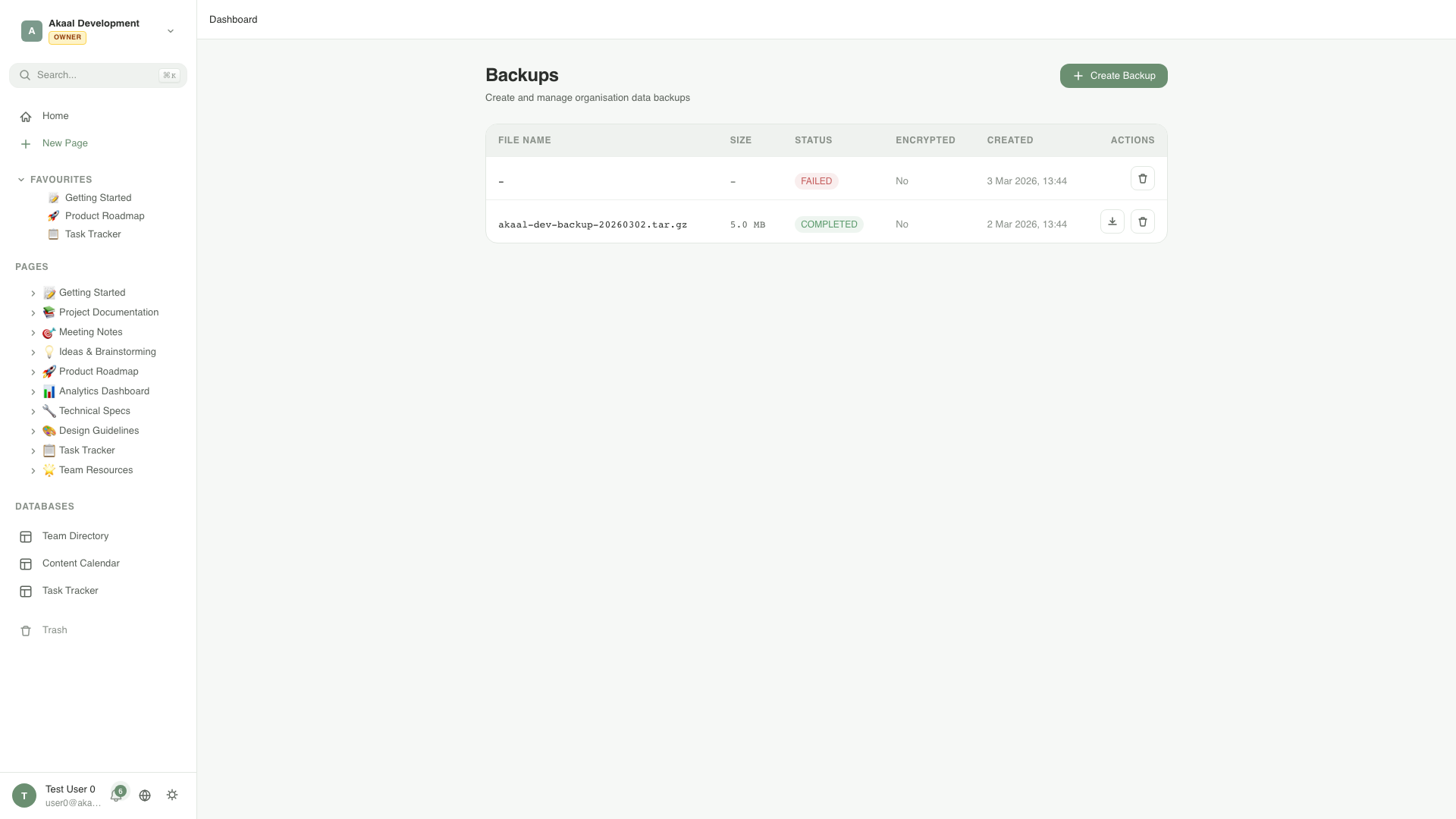Click the Create Backup button

click(x=1113, y=76)
